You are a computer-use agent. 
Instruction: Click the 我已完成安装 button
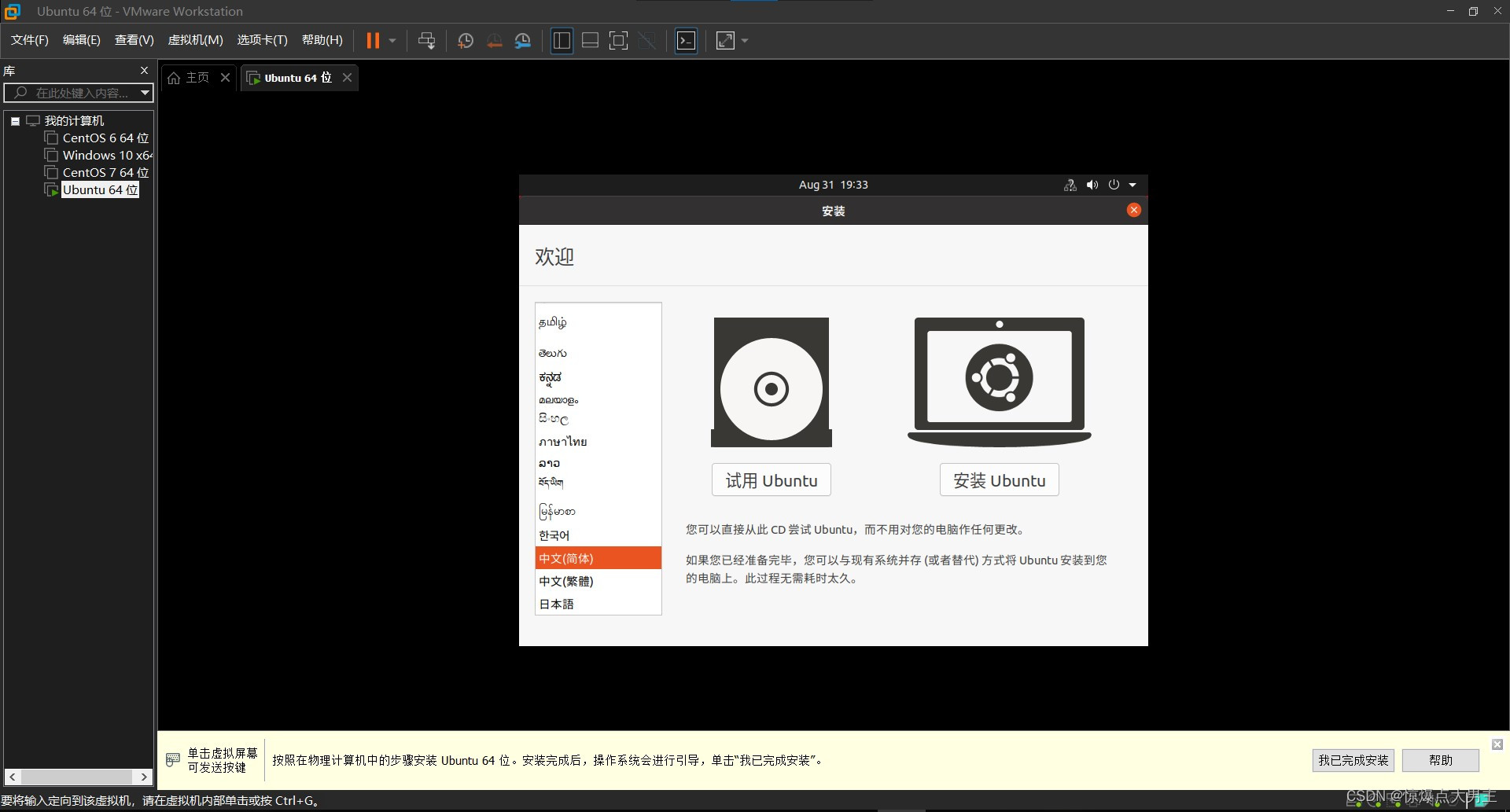click(1353, 760)
